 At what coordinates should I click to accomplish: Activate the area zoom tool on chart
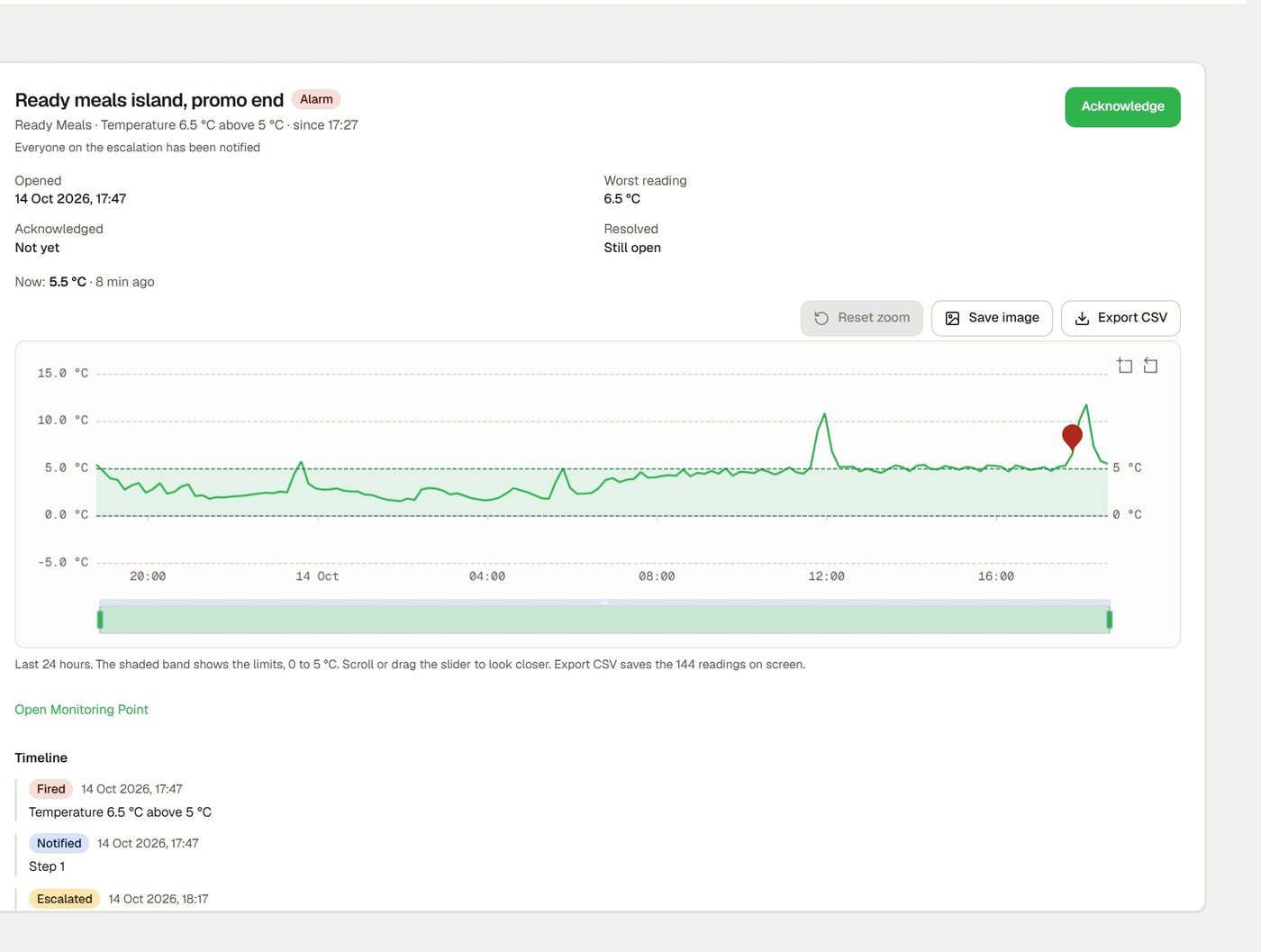(x=1124, y=365)
